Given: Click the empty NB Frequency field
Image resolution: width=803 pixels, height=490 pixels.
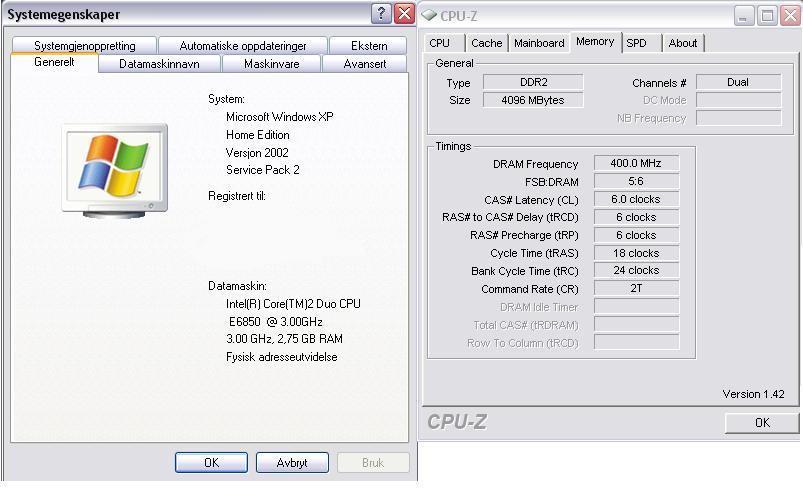Looking at the screenshot, I should tap(738, 118).
